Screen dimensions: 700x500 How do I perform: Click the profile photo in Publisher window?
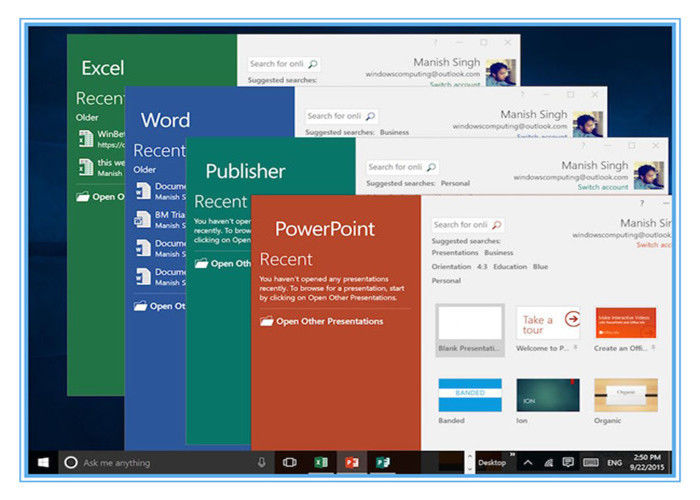coord(649,175)
